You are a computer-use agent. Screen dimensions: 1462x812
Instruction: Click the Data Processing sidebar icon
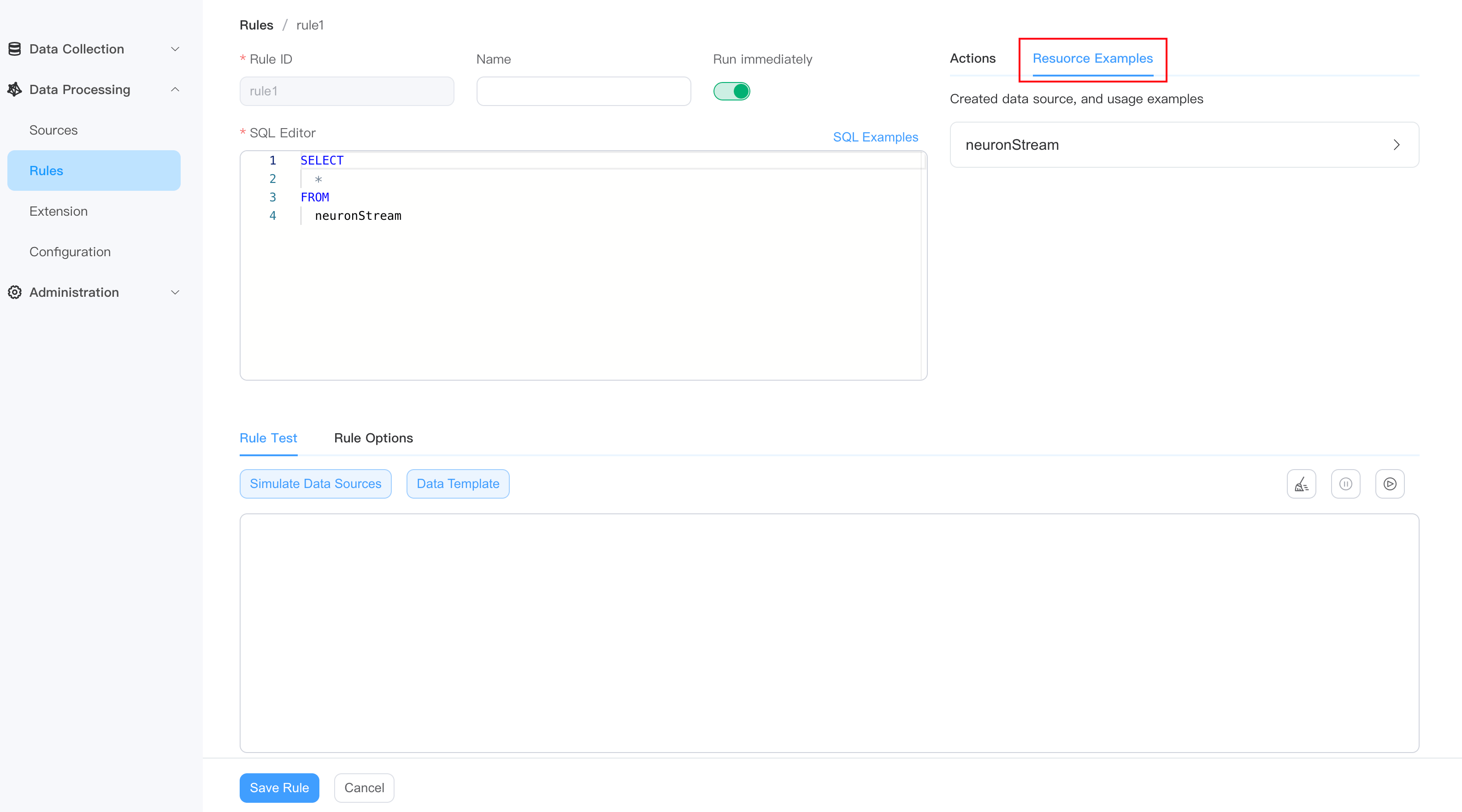click(15, 90)
